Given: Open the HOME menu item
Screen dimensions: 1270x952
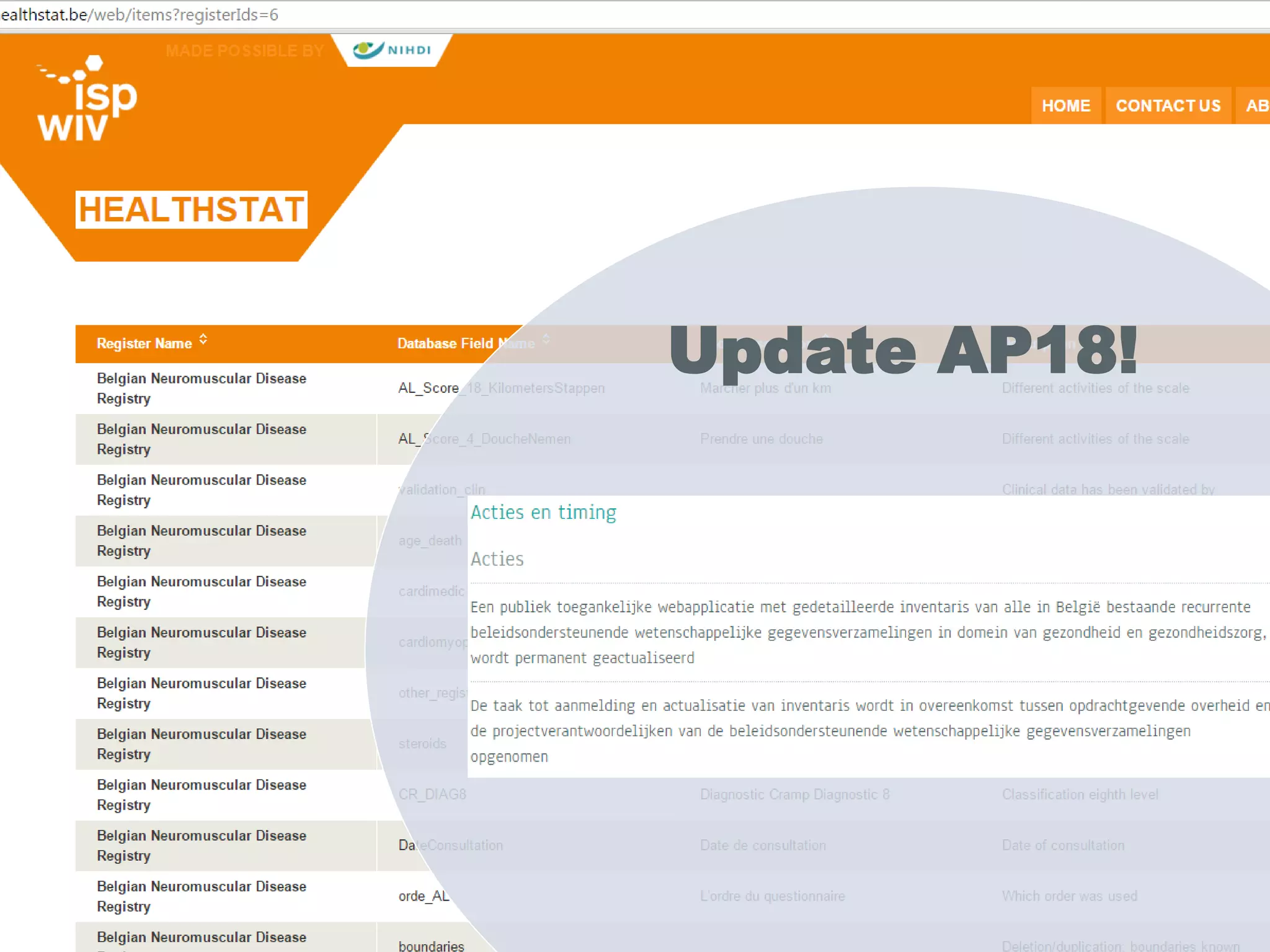Looking at the screenshot, I should click(1066, 105).
